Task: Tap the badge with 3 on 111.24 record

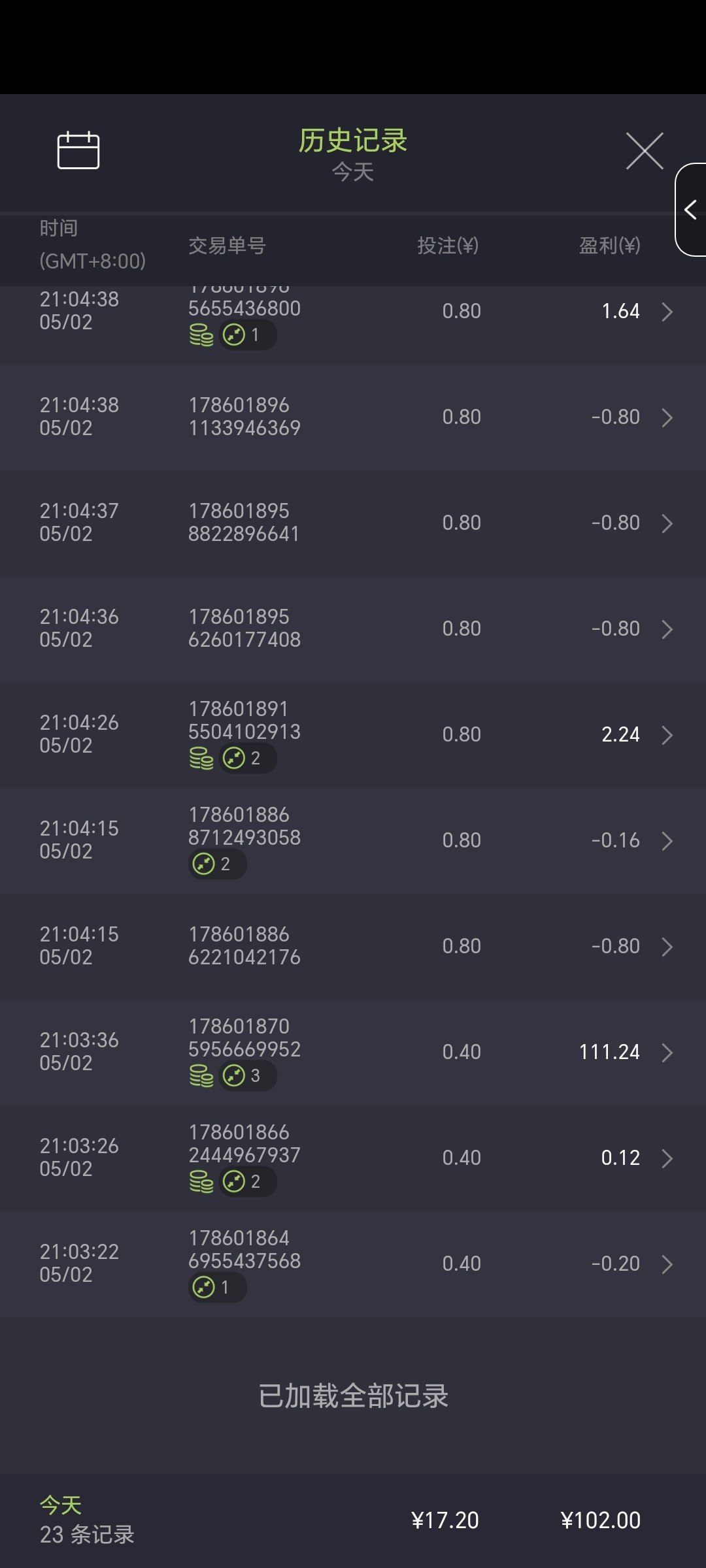Action: point(247,1075)
